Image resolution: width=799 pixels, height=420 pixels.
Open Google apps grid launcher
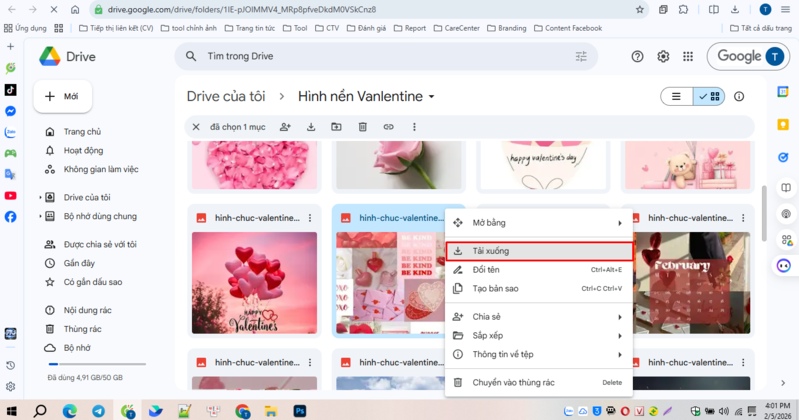688,56
